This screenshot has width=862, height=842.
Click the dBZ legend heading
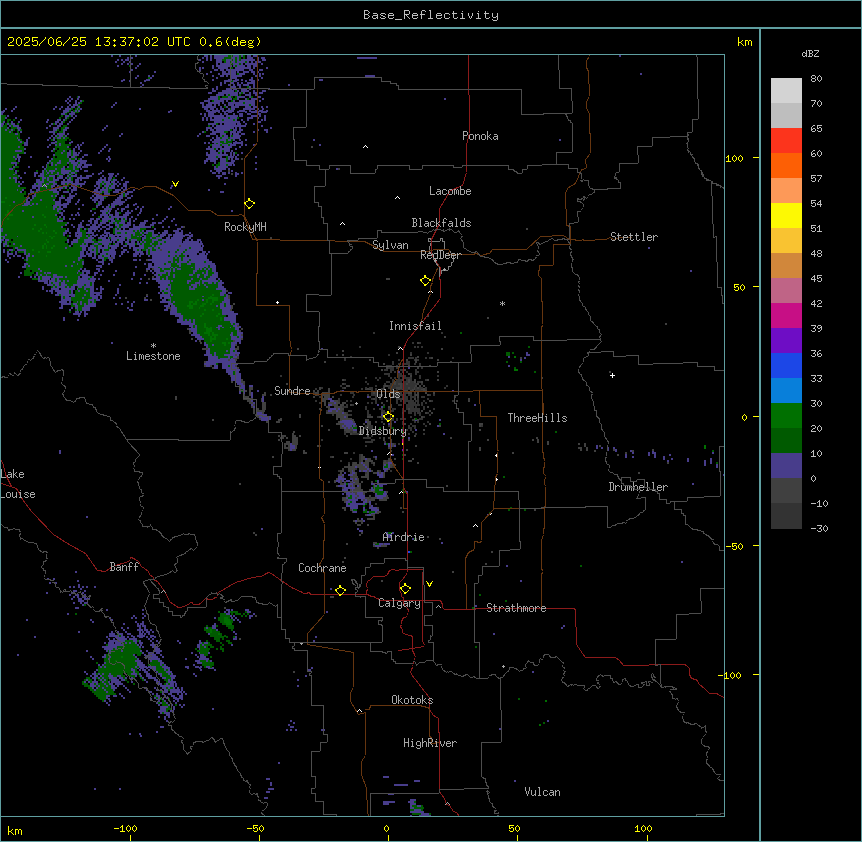[x=810, y=54]
